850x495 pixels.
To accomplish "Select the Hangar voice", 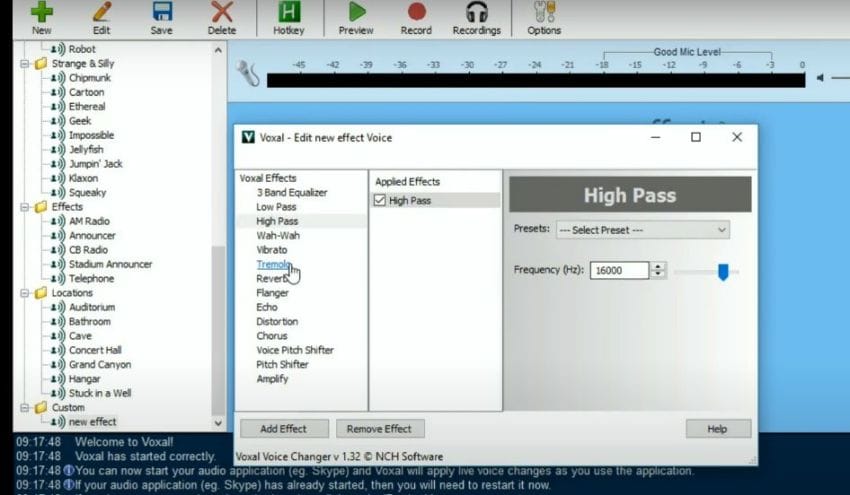I will point(84,379).
